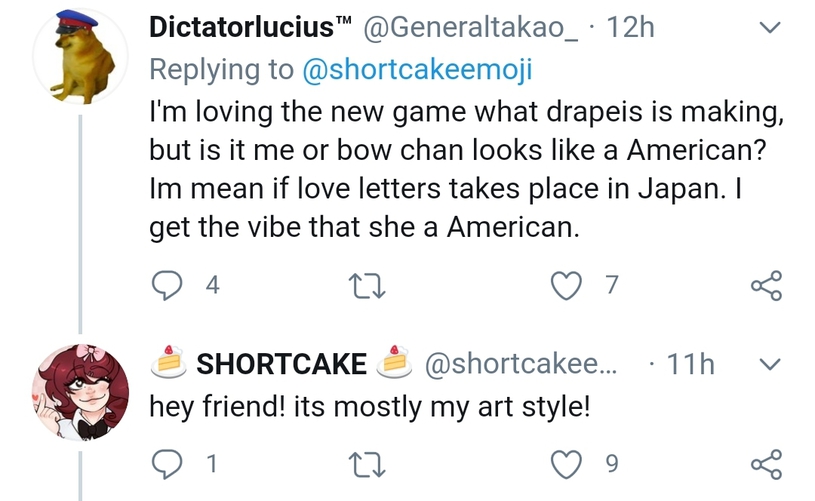View SHORTCAKE's red-haired avatar picture

point(81,391)
